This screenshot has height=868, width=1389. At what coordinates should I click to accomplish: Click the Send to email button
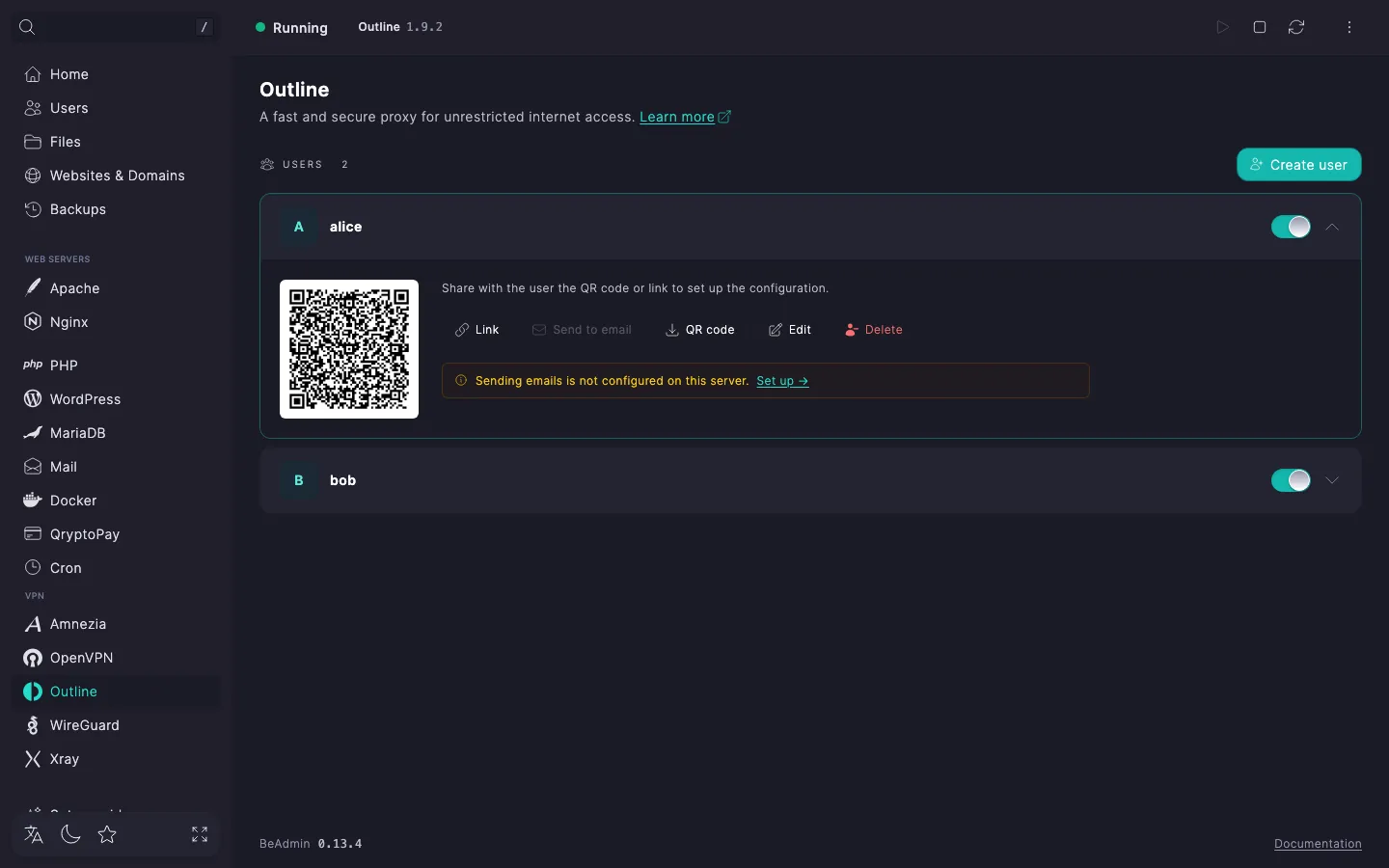(582, 330)
